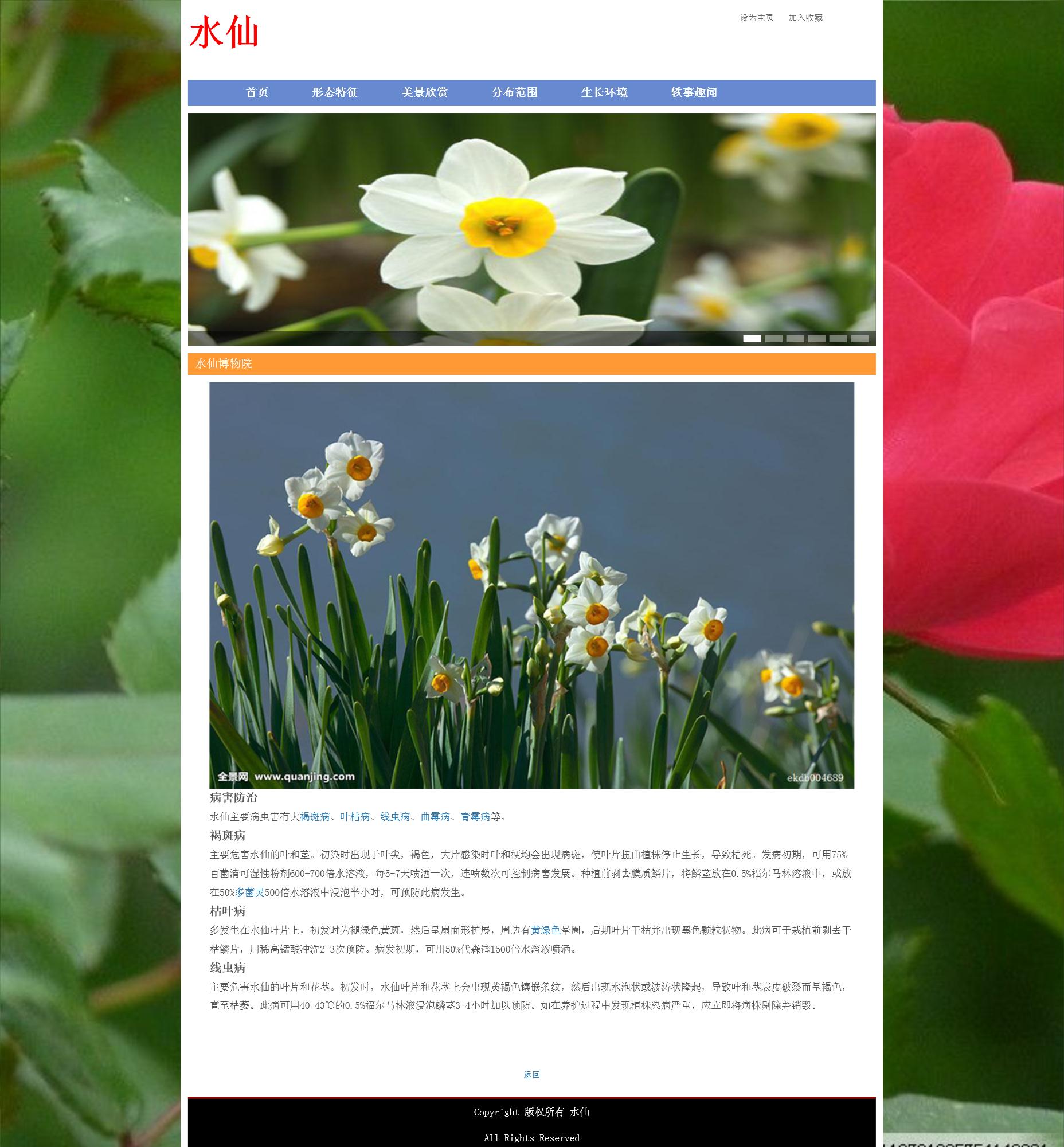Screen dimensions: 1064x1147
Task: Click the 加入收藏 link
Action: click(x=805, y=18)
